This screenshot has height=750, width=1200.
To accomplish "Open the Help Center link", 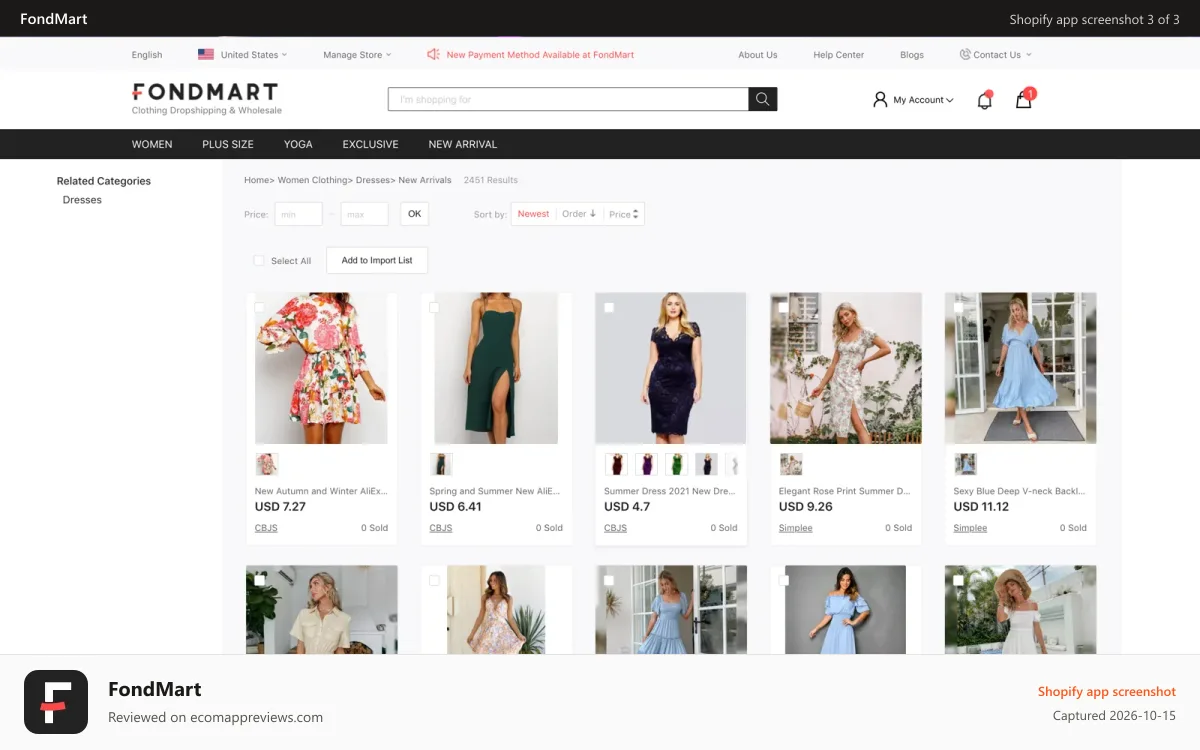I will coord(839,55).
